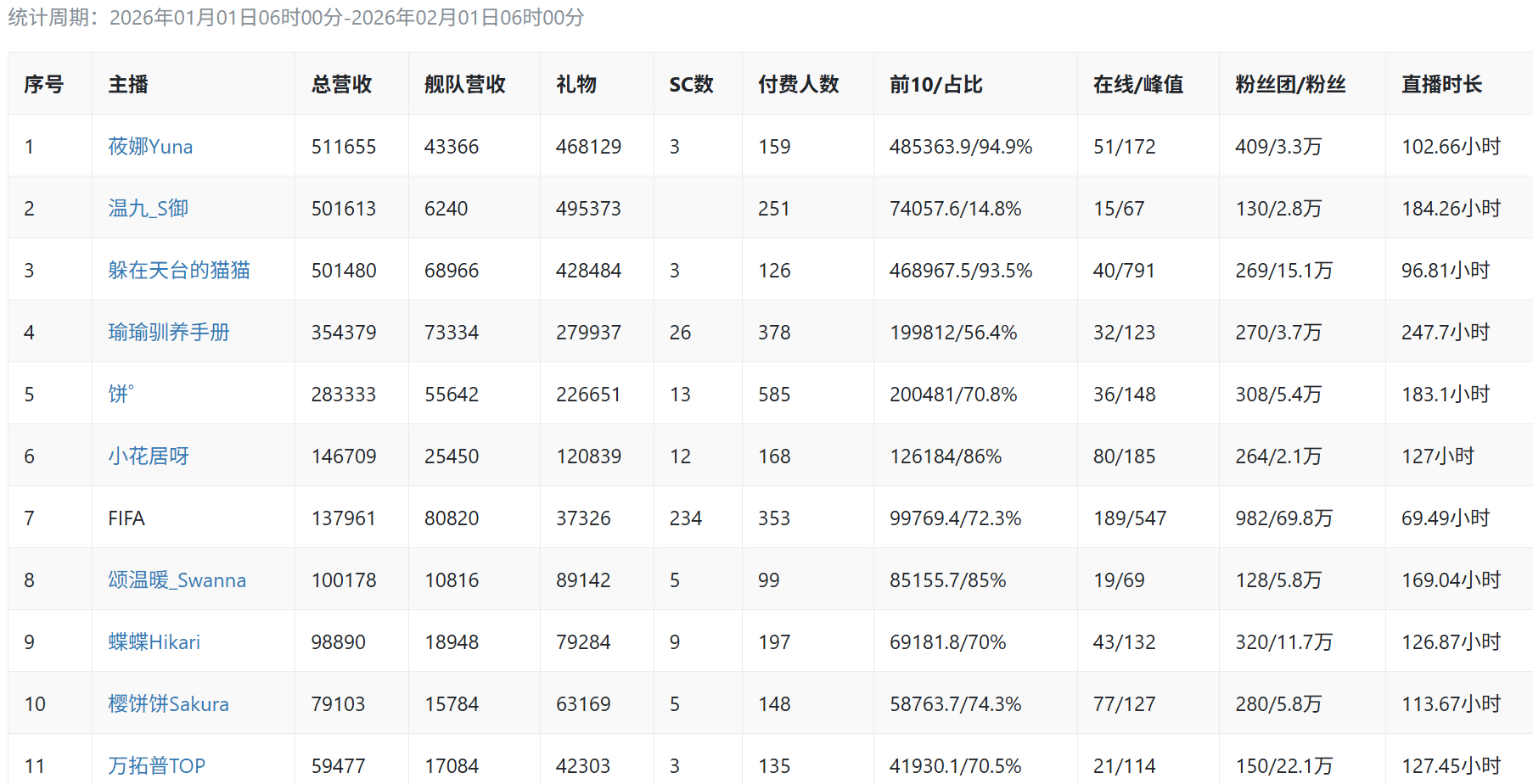Select the 前10/占比 column header
Viewport: 1533px width, 784px height.
(x=935, y=84)
